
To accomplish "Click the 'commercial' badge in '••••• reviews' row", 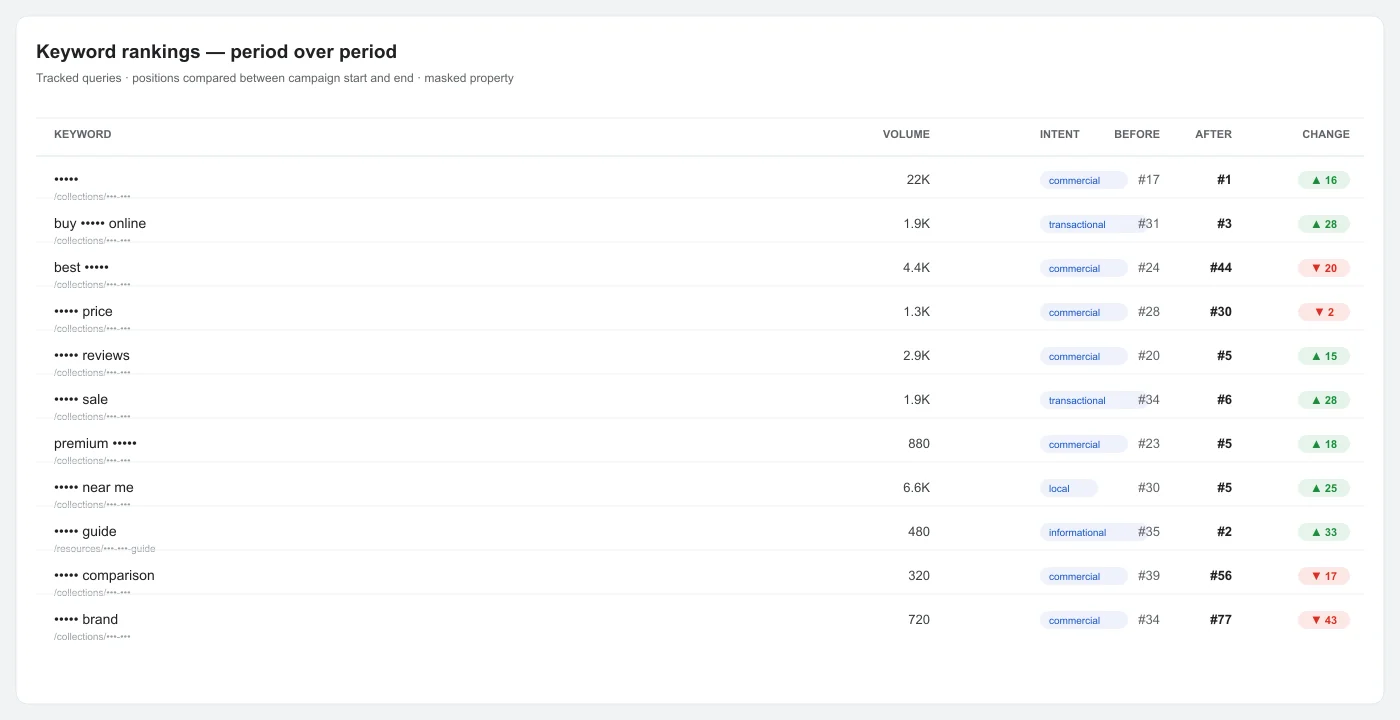I will point(1084,356).
